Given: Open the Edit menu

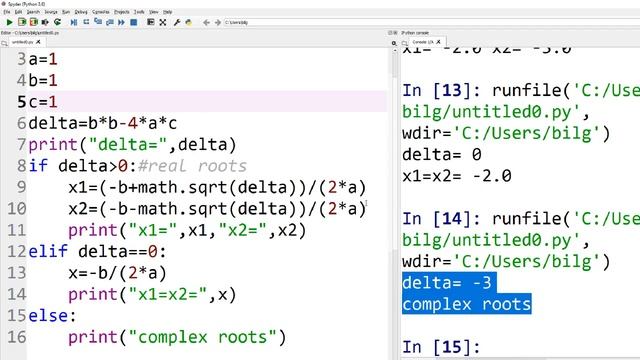Looking at the screenshot, I should coord(18,12).
